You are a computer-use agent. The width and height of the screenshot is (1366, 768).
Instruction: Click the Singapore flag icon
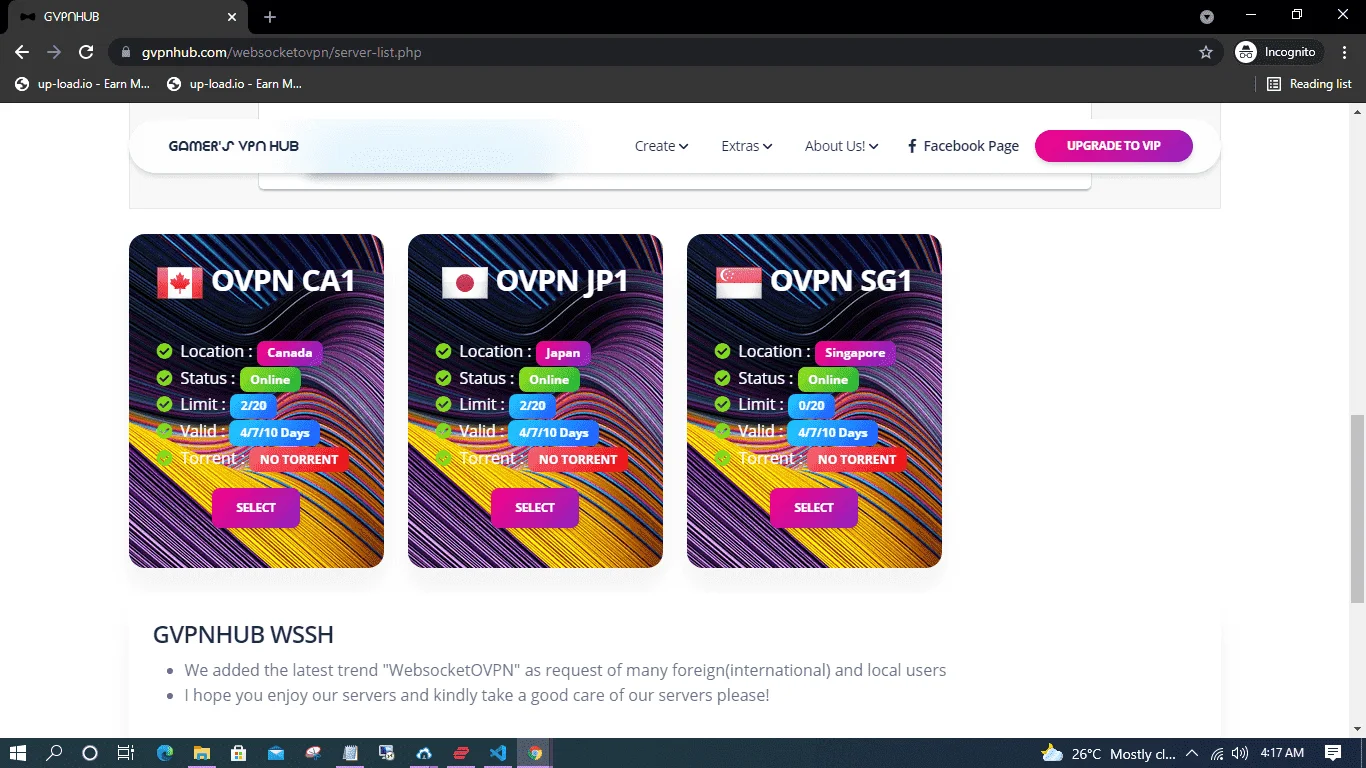pos(738,283)
